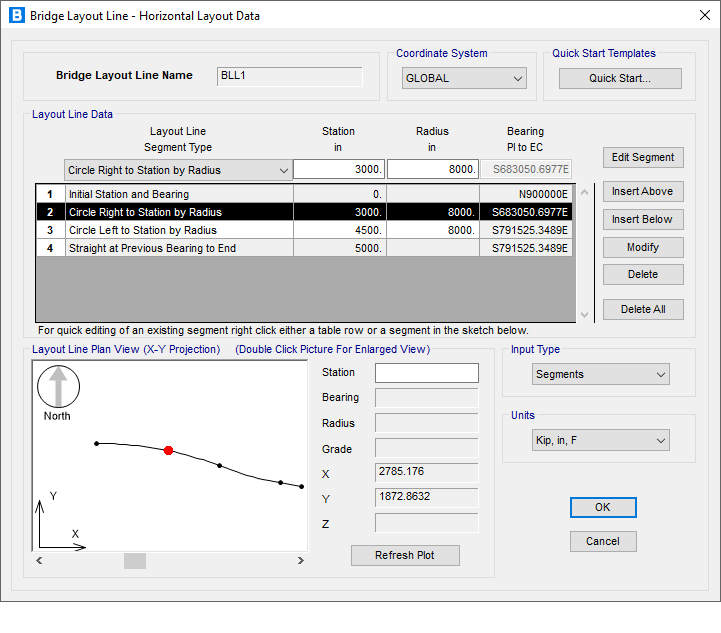Click the Quick Start... button
Viewport: 721px width, 633px height.
coord(619,78)
